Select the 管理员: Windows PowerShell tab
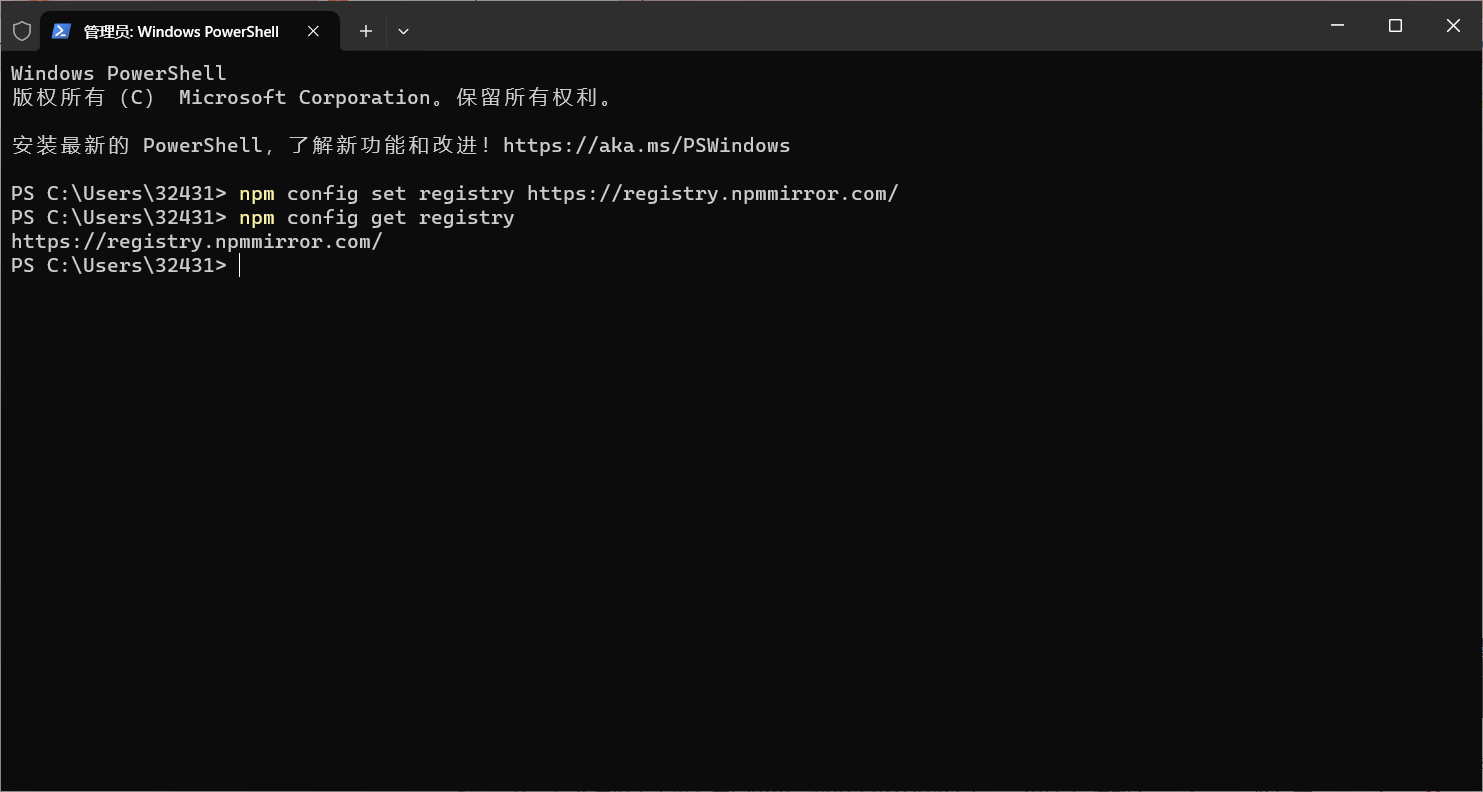Viewport: 1483px width, 792px height. [x=180, y=31]
